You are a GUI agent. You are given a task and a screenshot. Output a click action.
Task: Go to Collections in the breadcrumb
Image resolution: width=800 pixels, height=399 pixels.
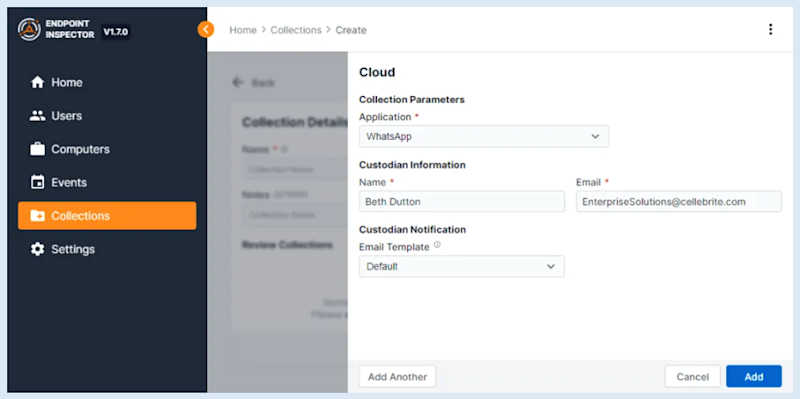pyautogui.click(x=296, y=30)
